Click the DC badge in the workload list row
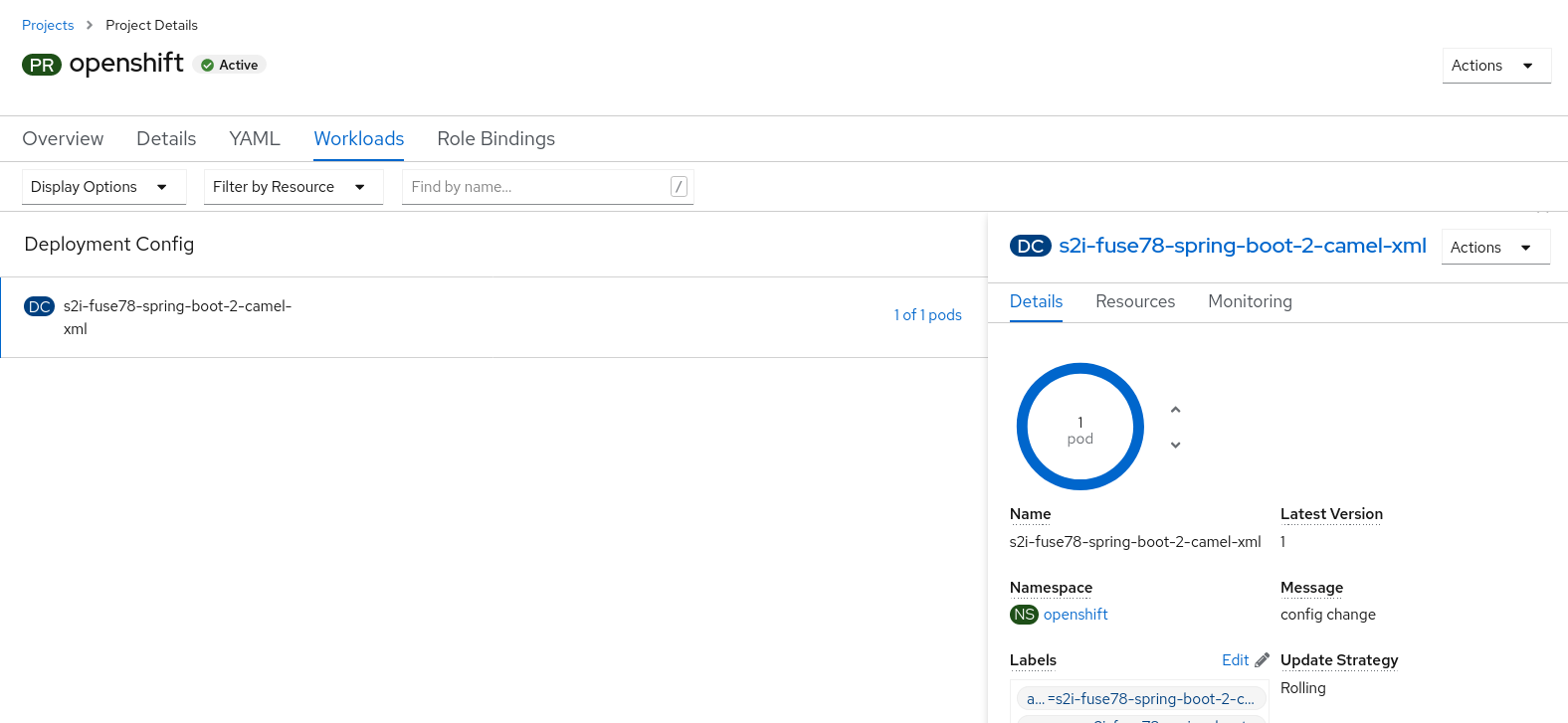This screenshot has width=1568, height=723. [x=40, y=306]
